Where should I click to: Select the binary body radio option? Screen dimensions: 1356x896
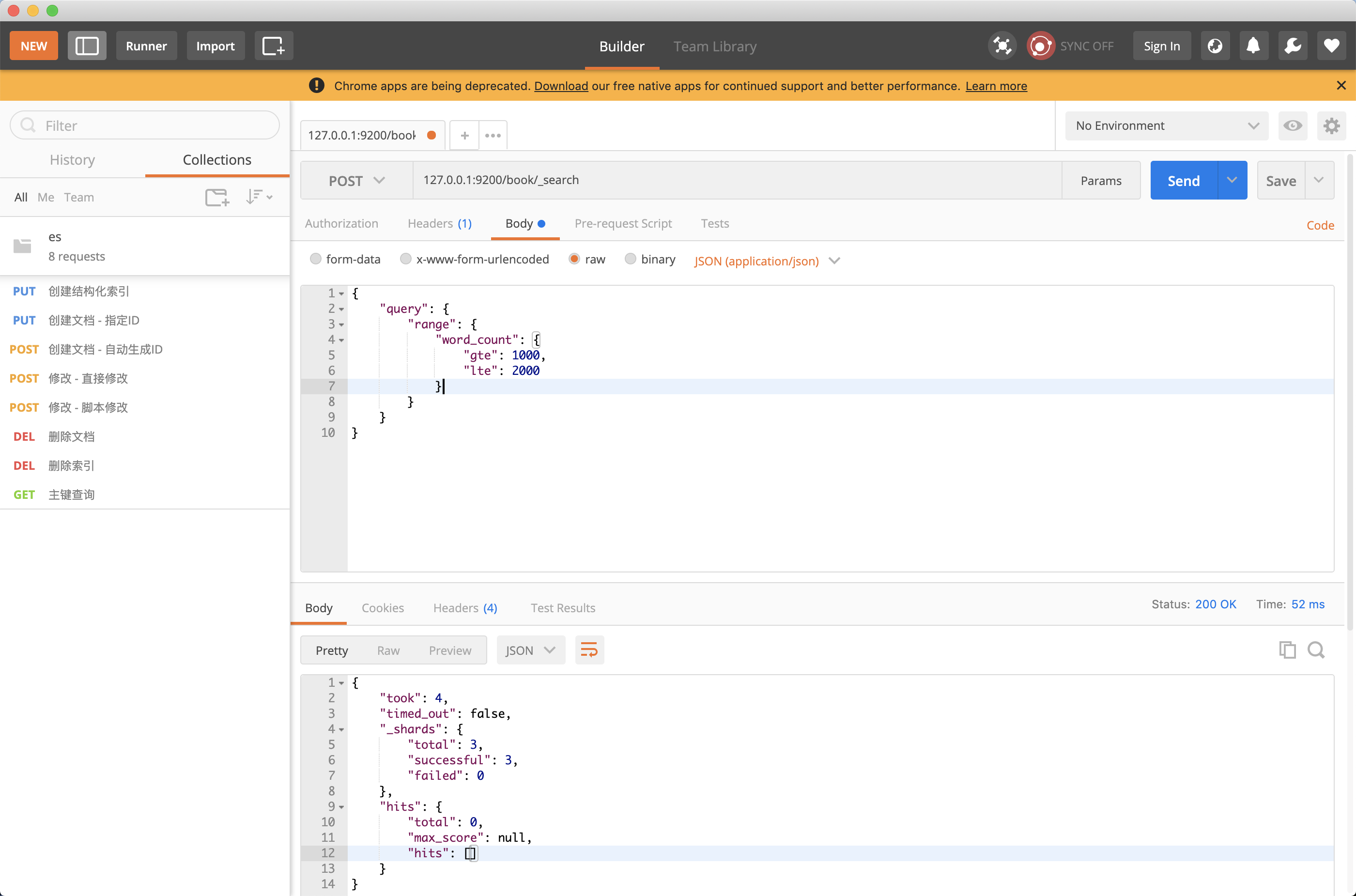(630, 260)
